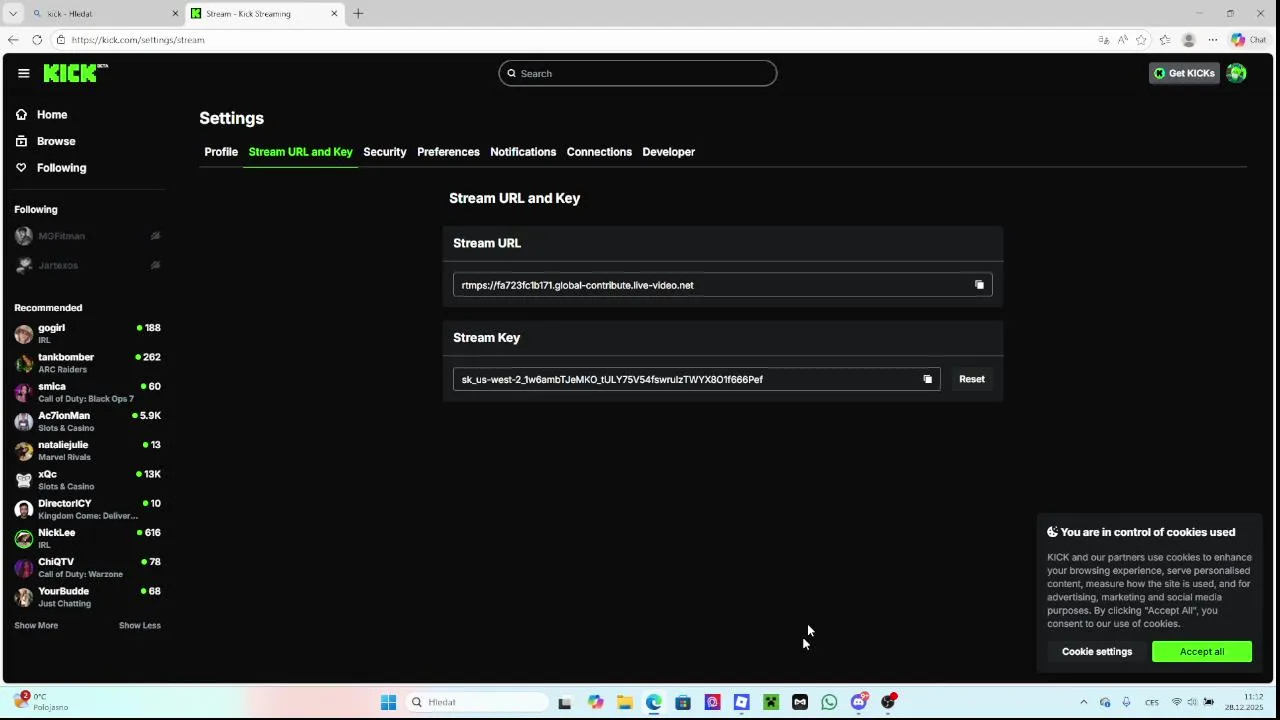Click the taskbar Hledat search box

[475, 702]
